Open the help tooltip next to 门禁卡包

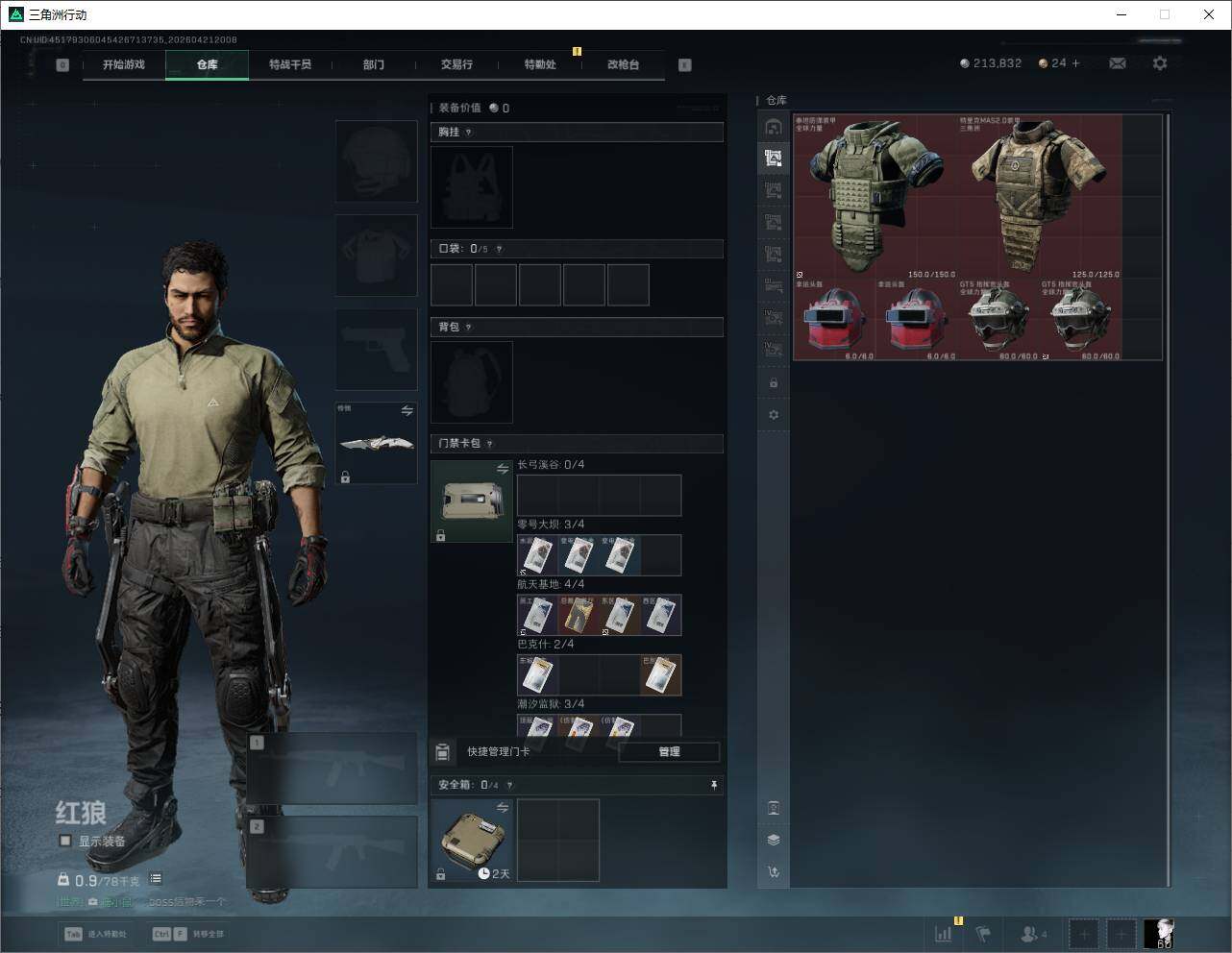click(x=490, y=444)
